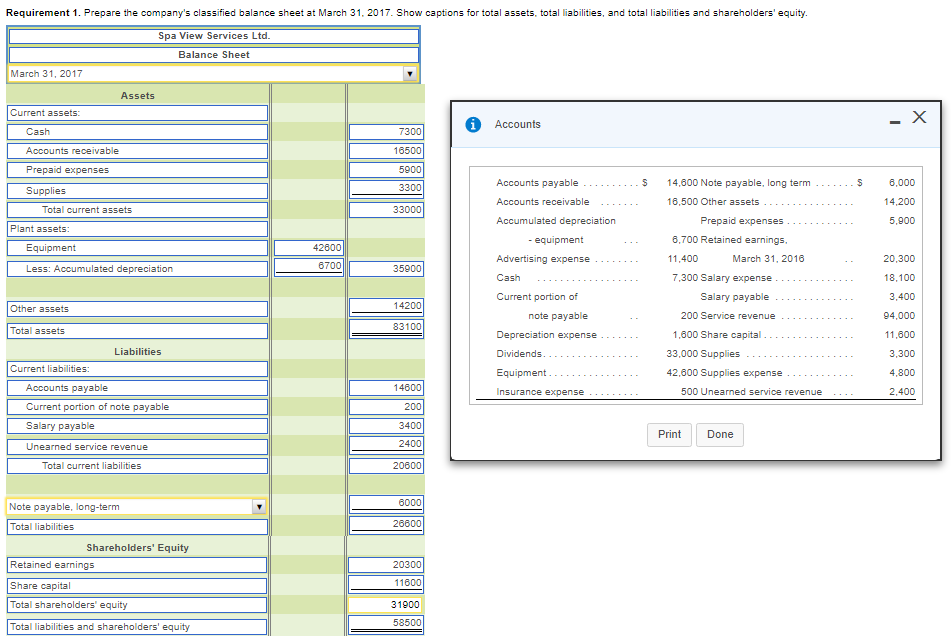Select the Total liabilities and shareholders' equity amount 58500
This screenshot has height=643, width=951.
pos(386,624)
